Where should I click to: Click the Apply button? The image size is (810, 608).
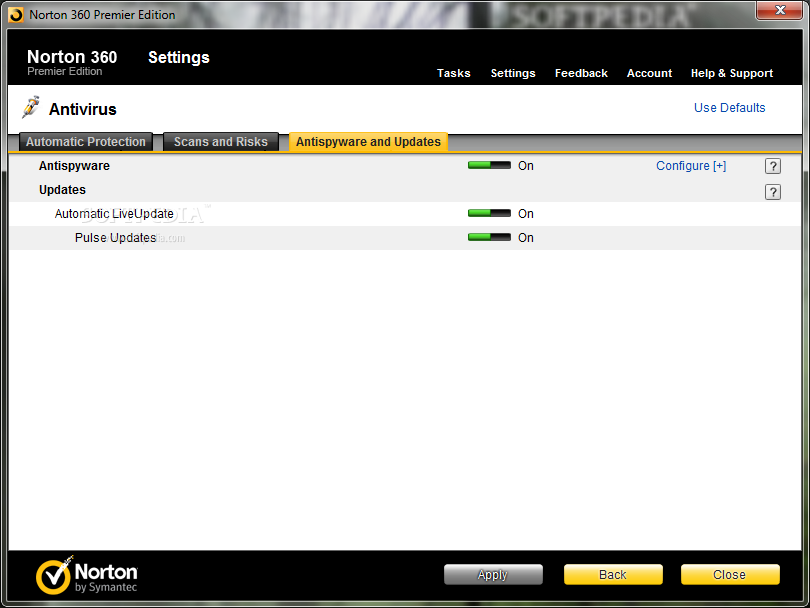[x=493, y=574]
